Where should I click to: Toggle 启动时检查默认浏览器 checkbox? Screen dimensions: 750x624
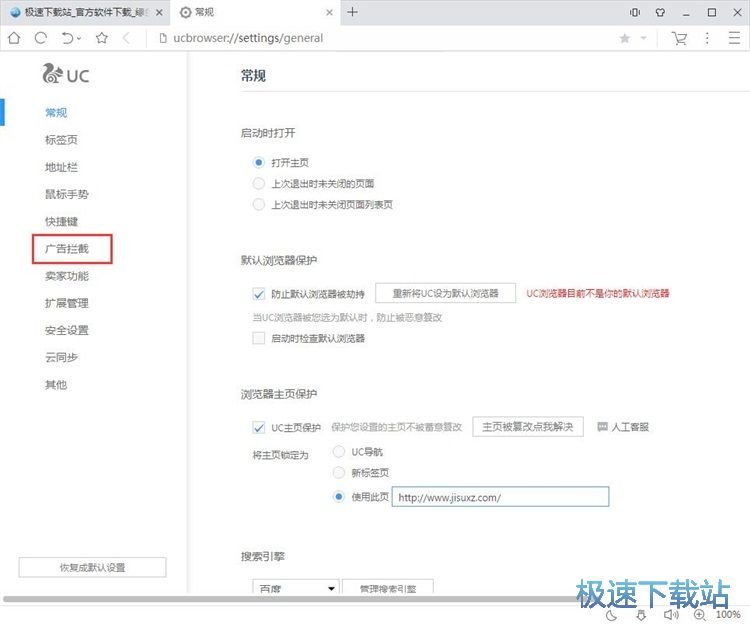click(258, 339)
